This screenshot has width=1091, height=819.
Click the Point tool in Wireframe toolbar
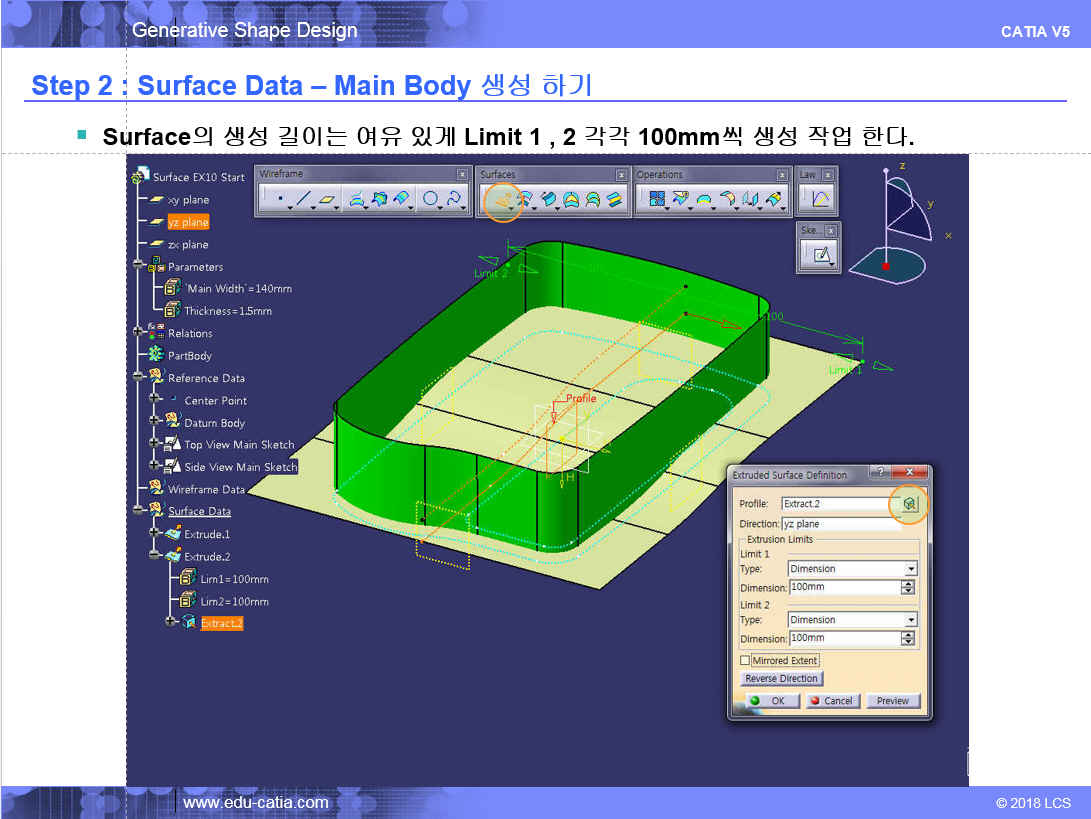279,200
